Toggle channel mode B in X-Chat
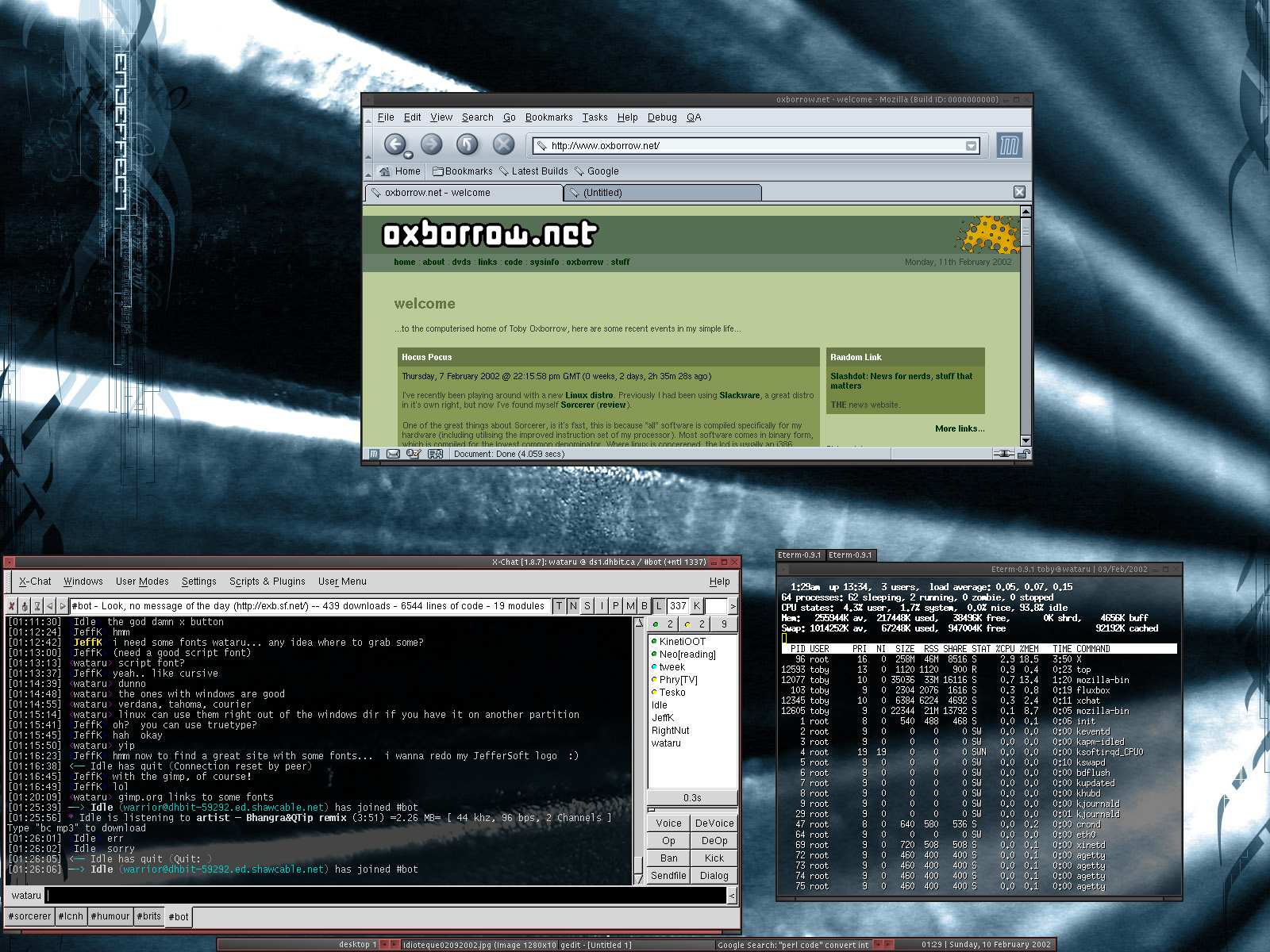 pos(645,606)
